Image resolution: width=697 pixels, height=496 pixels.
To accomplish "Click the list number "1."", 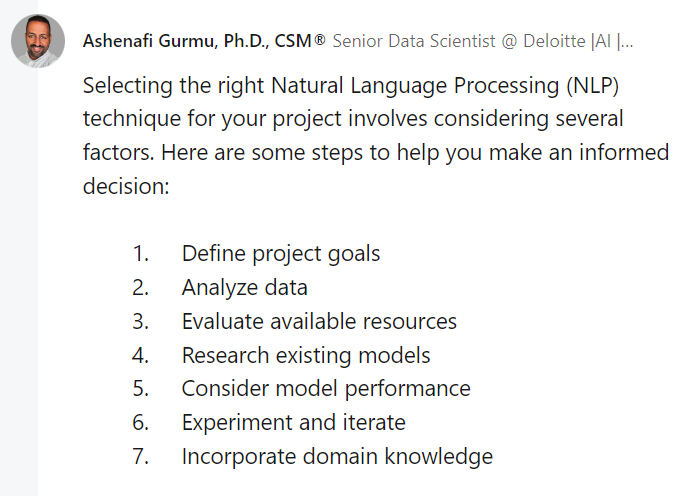I will (140, 254).
